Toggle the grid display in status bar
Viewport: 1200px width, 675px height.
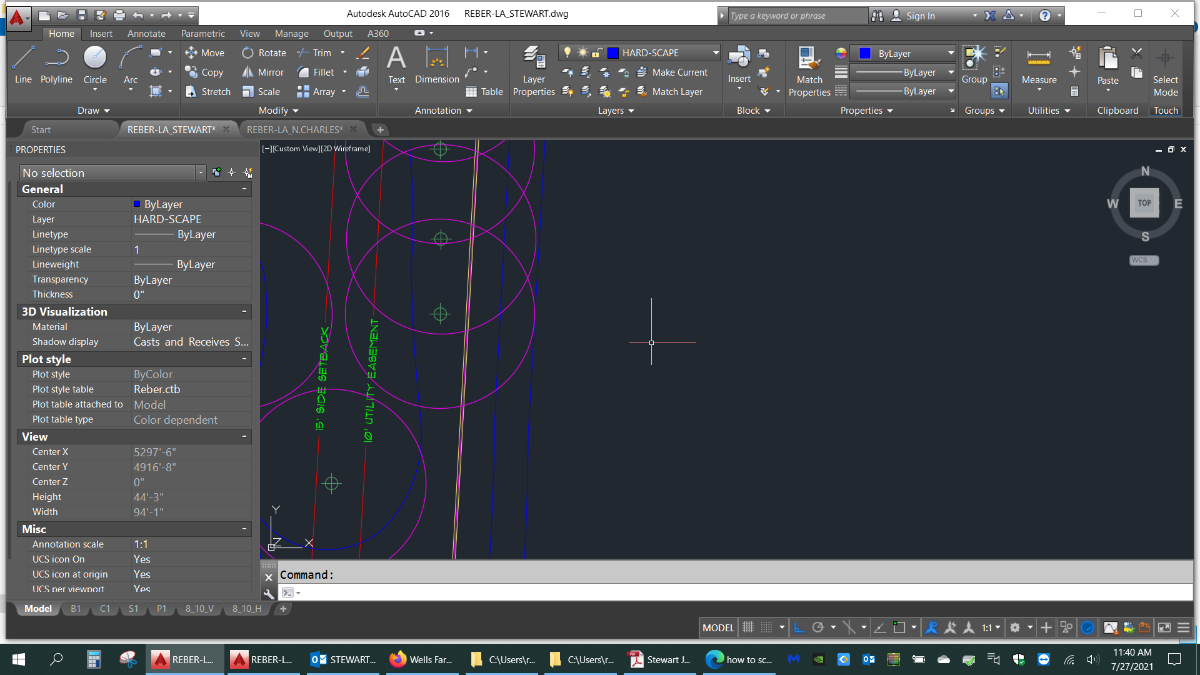point(747,627)
